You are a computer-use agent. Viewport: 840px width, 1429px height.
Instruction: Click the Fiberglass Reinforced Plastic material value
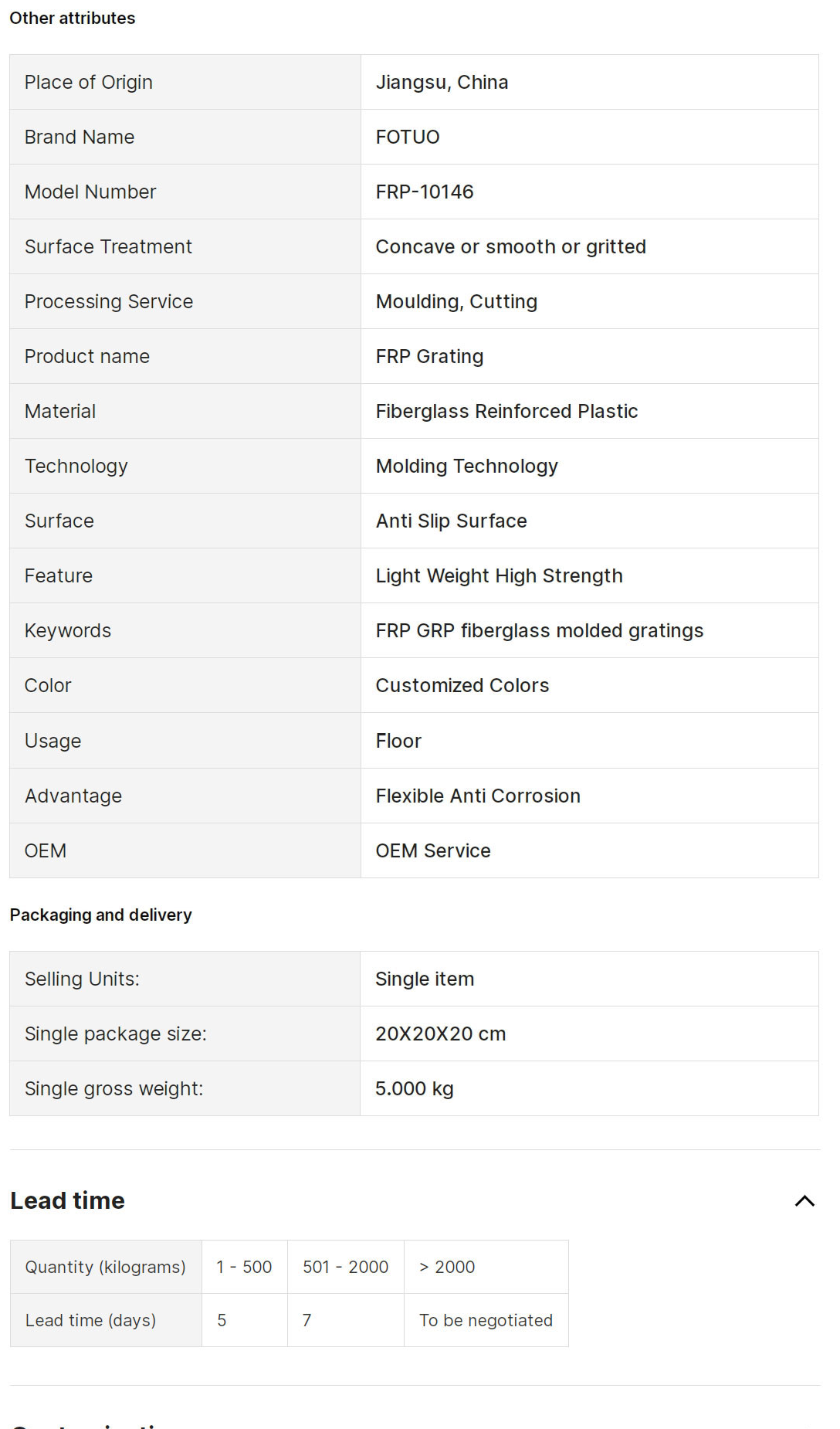click(506, 411)
